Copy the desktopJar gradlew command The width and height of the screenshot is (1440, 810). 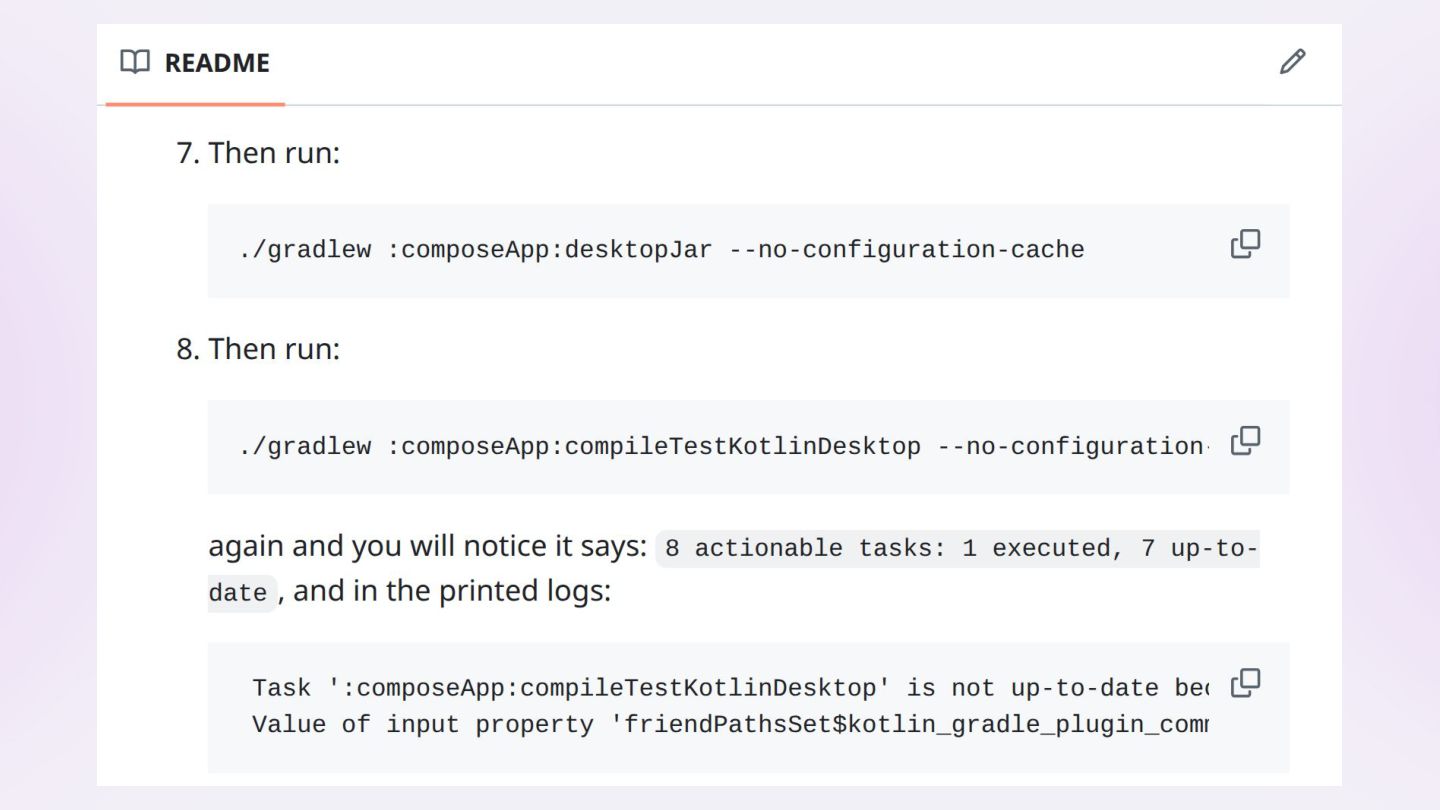pos(1245,244)
